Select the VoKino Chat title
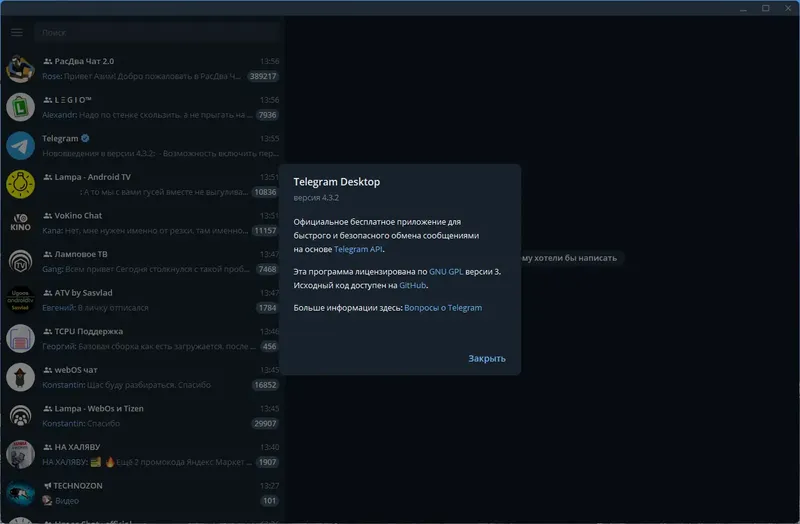This screenshot has width=800, height=524. [x=78, y=215]
